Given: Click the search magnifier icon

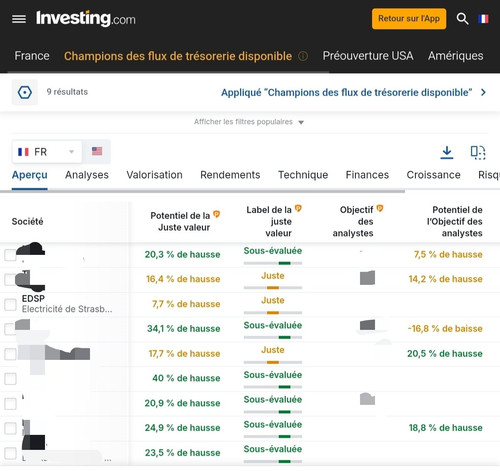Looking at the screenshot, I should pos(462,19).
